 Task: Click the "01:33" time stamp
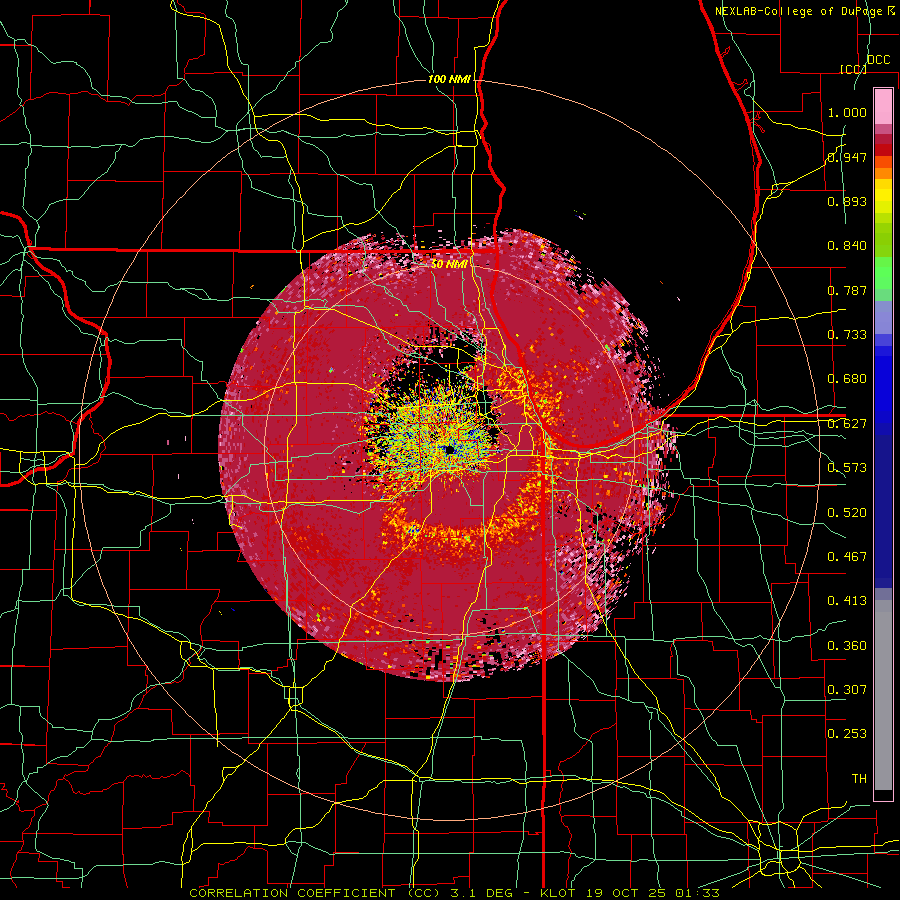[x=697, y=893]
